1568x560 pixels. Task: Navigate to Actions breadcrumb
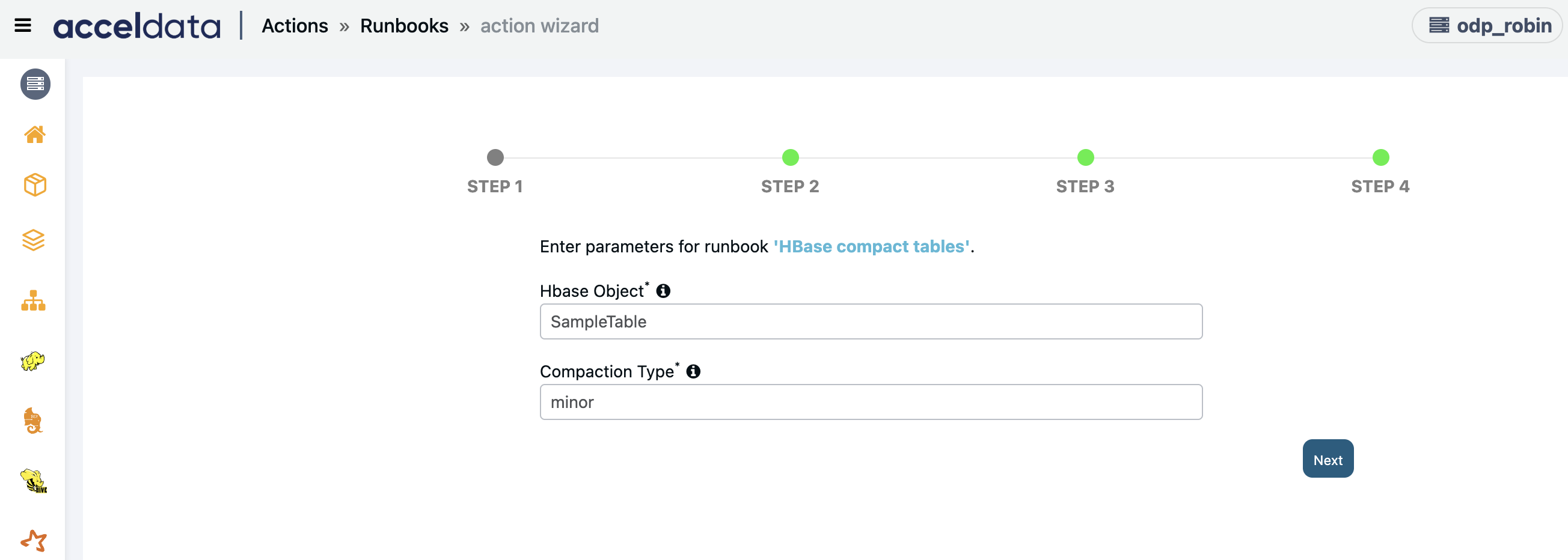[x=295, y=26]
